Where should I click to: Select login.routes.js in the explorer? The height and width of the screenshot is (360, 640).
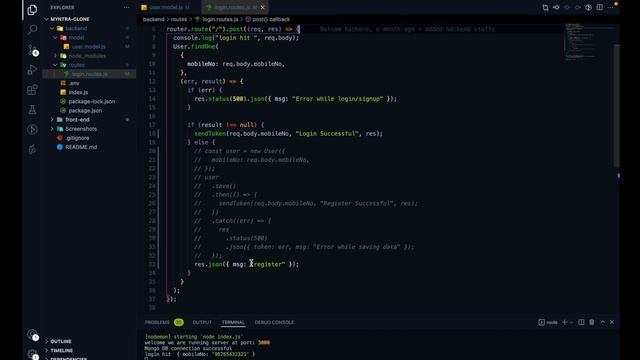89,74
